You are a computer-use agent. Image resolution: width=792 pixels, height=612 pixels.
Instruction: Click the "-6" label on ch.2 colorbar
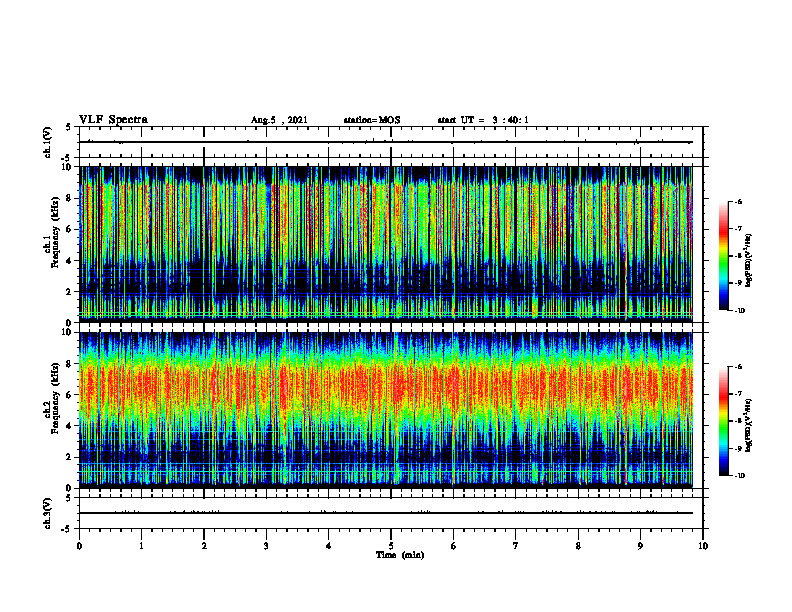coord(738,367)
